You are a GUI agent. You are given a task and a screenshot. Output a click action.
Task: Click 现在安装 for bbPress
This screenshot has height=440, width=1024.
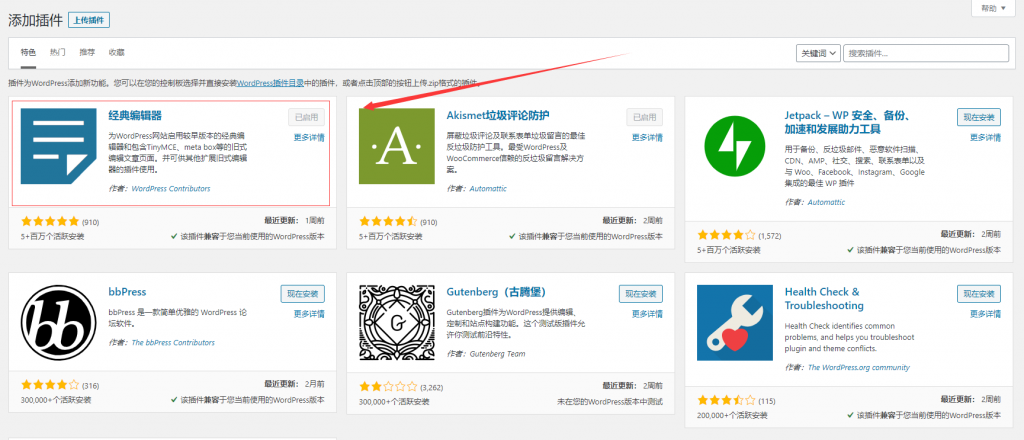click(302, 294)
